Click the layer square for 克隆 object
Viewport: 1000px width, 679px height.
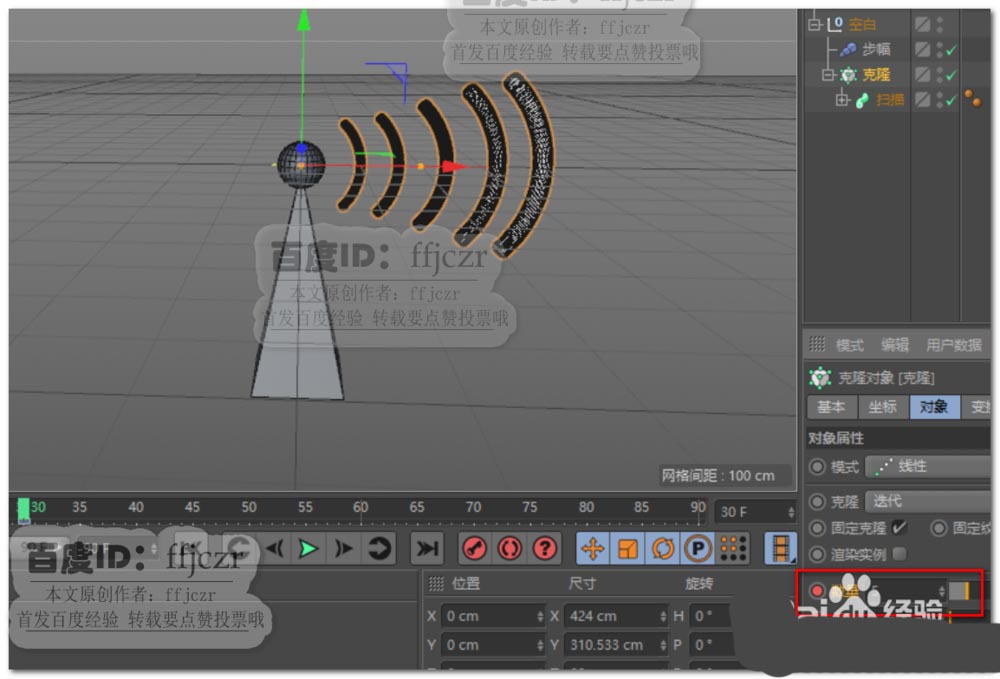[x=922, y=75]
